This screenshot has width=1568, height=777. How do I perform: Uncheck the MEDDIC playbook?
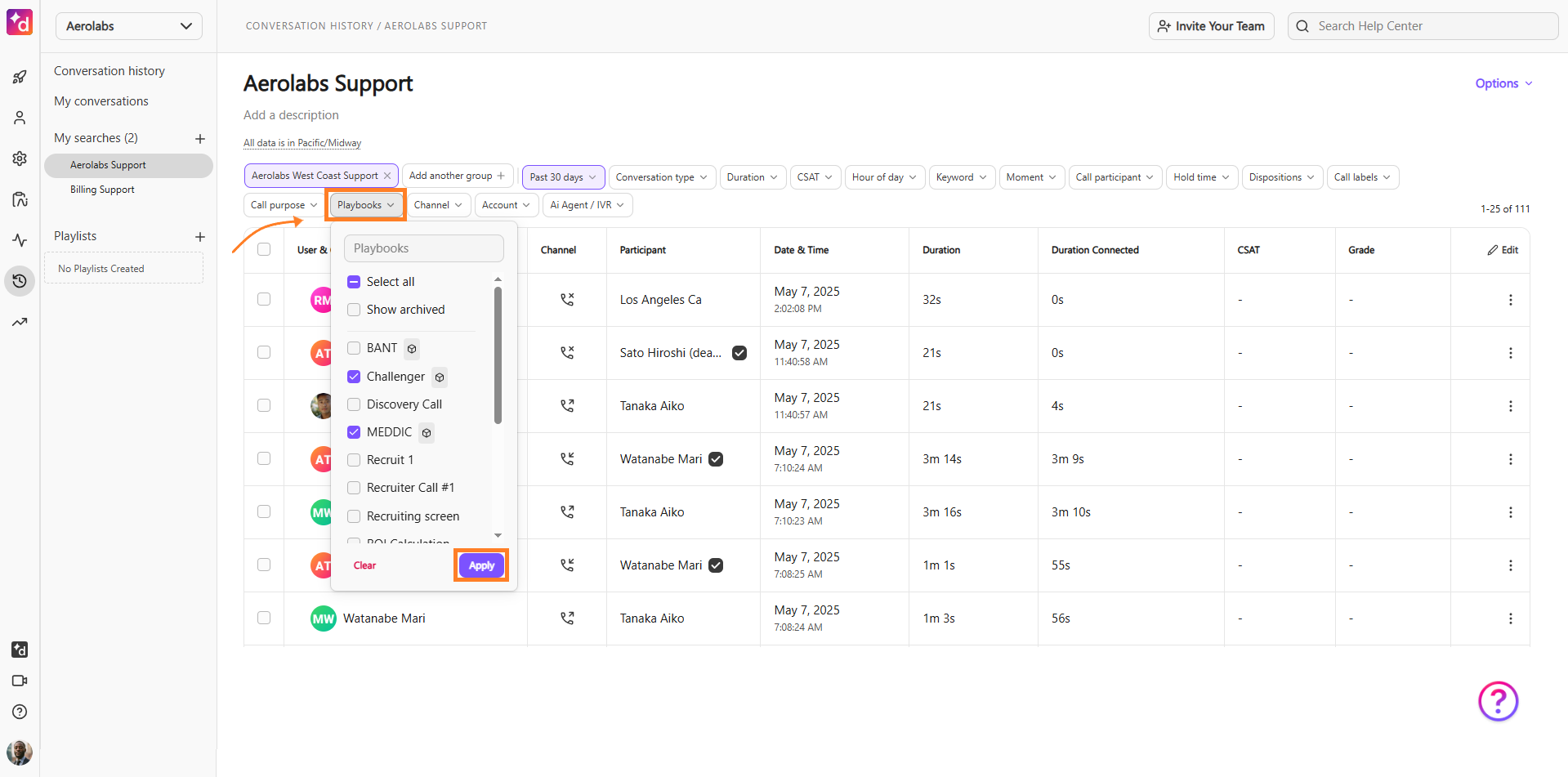point(354,432)
